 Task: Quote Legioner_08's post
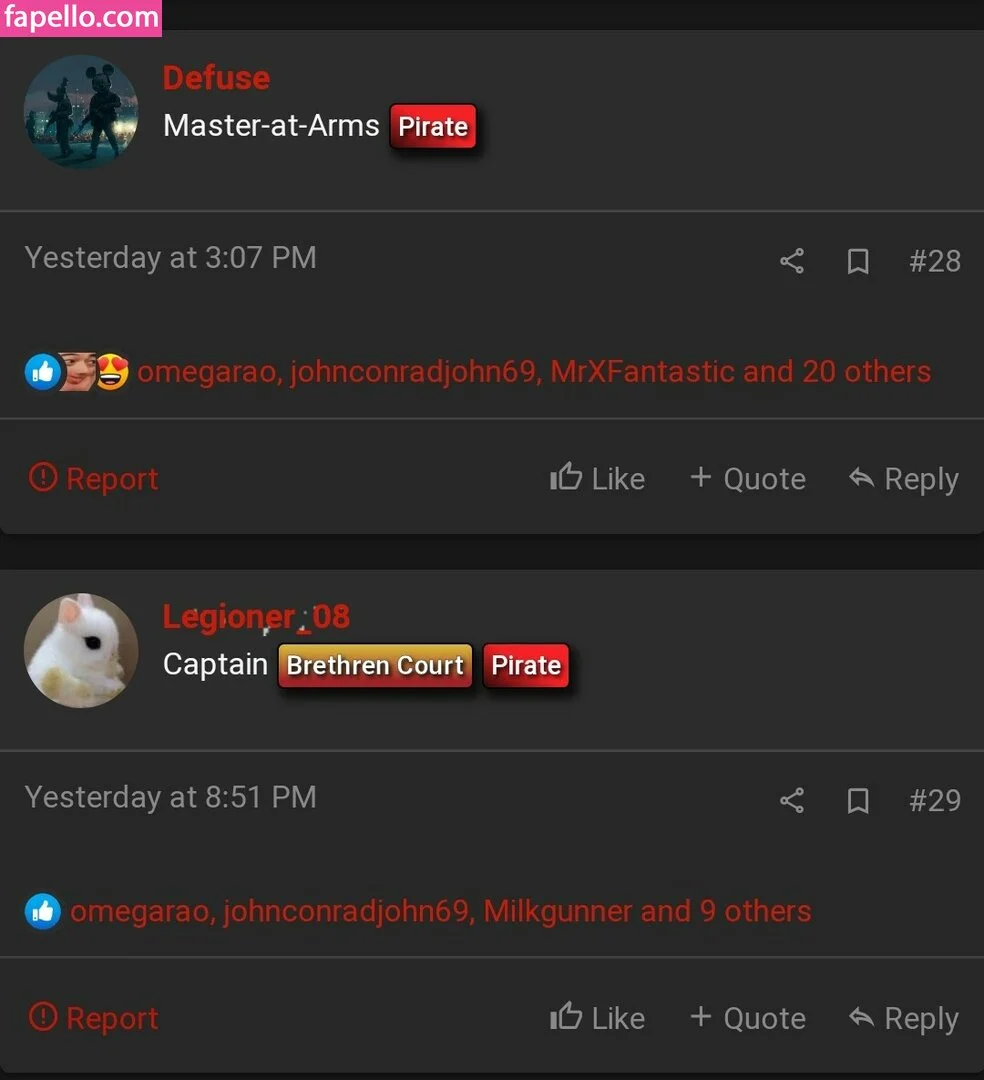pos(748,1017)
